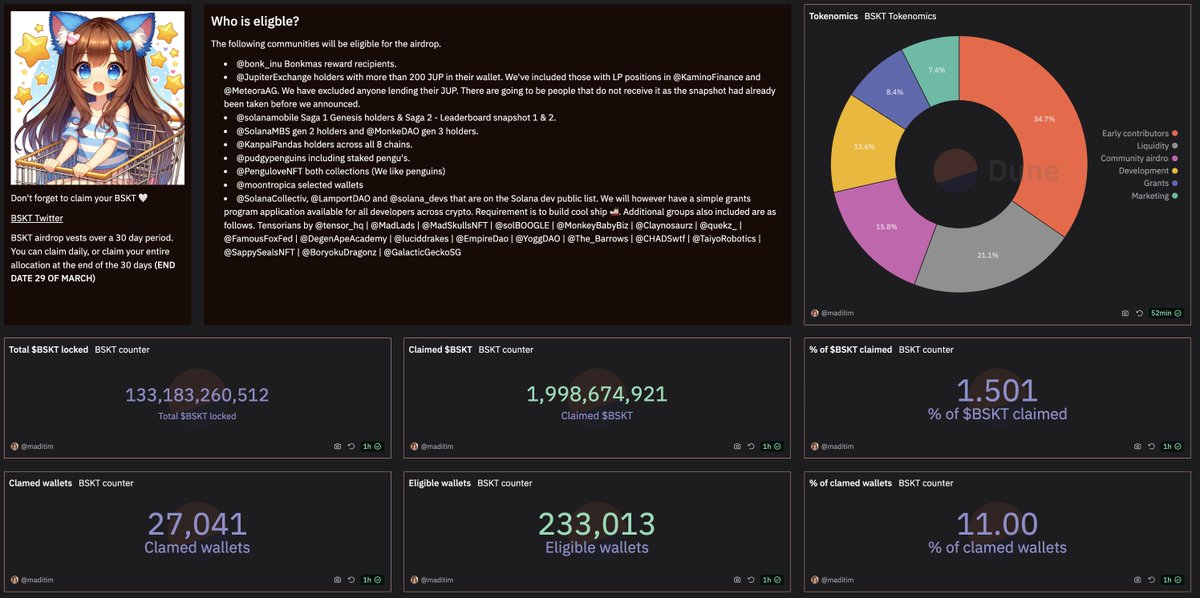The width and height of the screenshot is (1200, 598).
Task: Click 1h freshness badge on Total $BSKT locked
Action: (372, 446)
